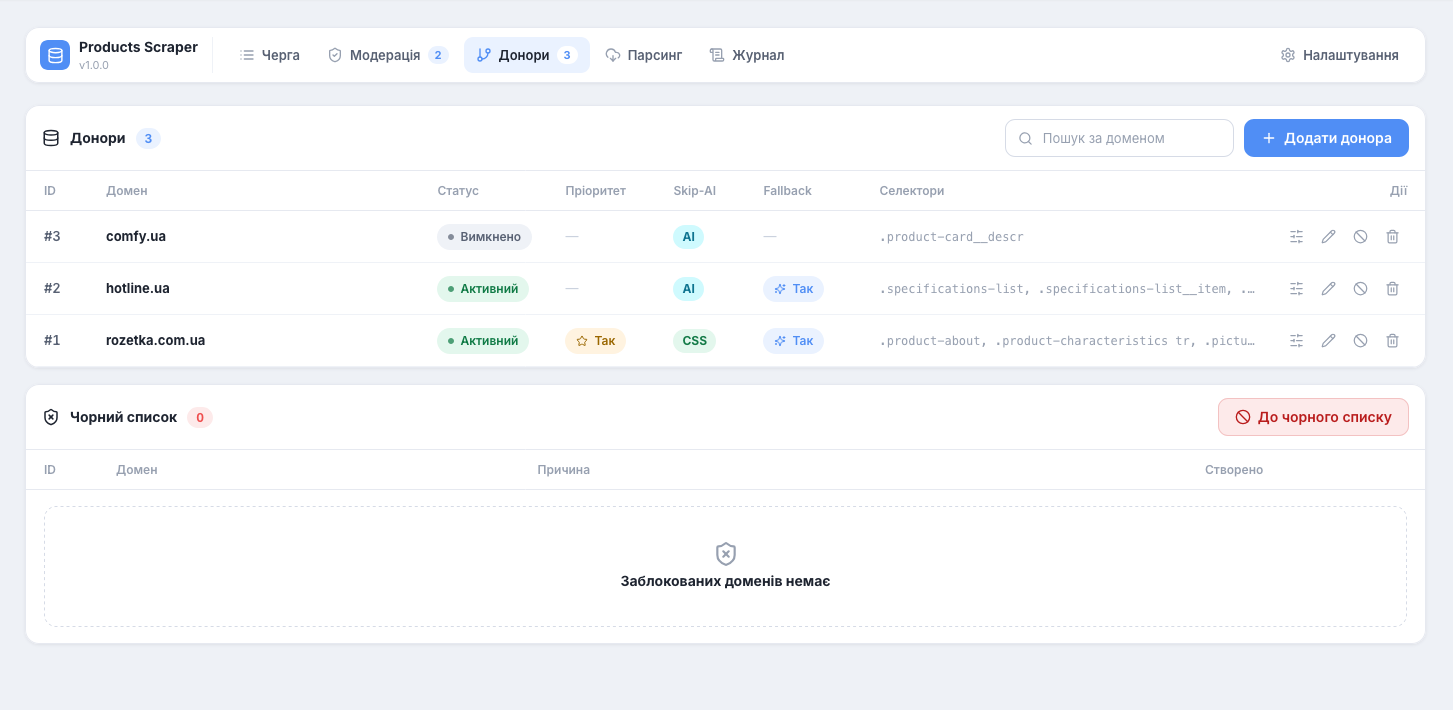Viewport: 1453px width, 710px height.
Task: Block hotline.ua using the ban icon
Action: [1360, 289]
